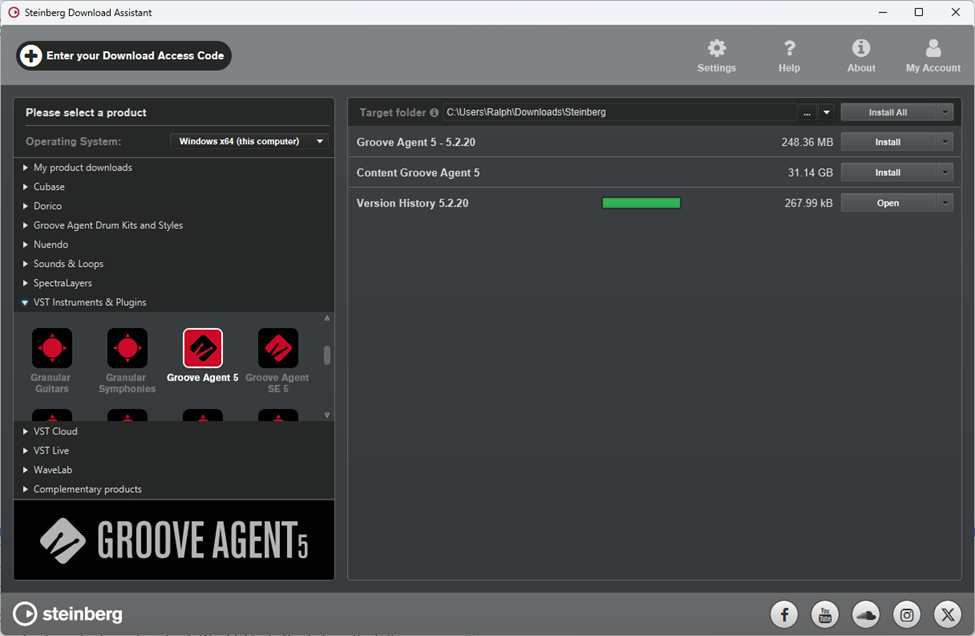
Task: Open target folder history dropdown arrow
Action: click(826, 113)
